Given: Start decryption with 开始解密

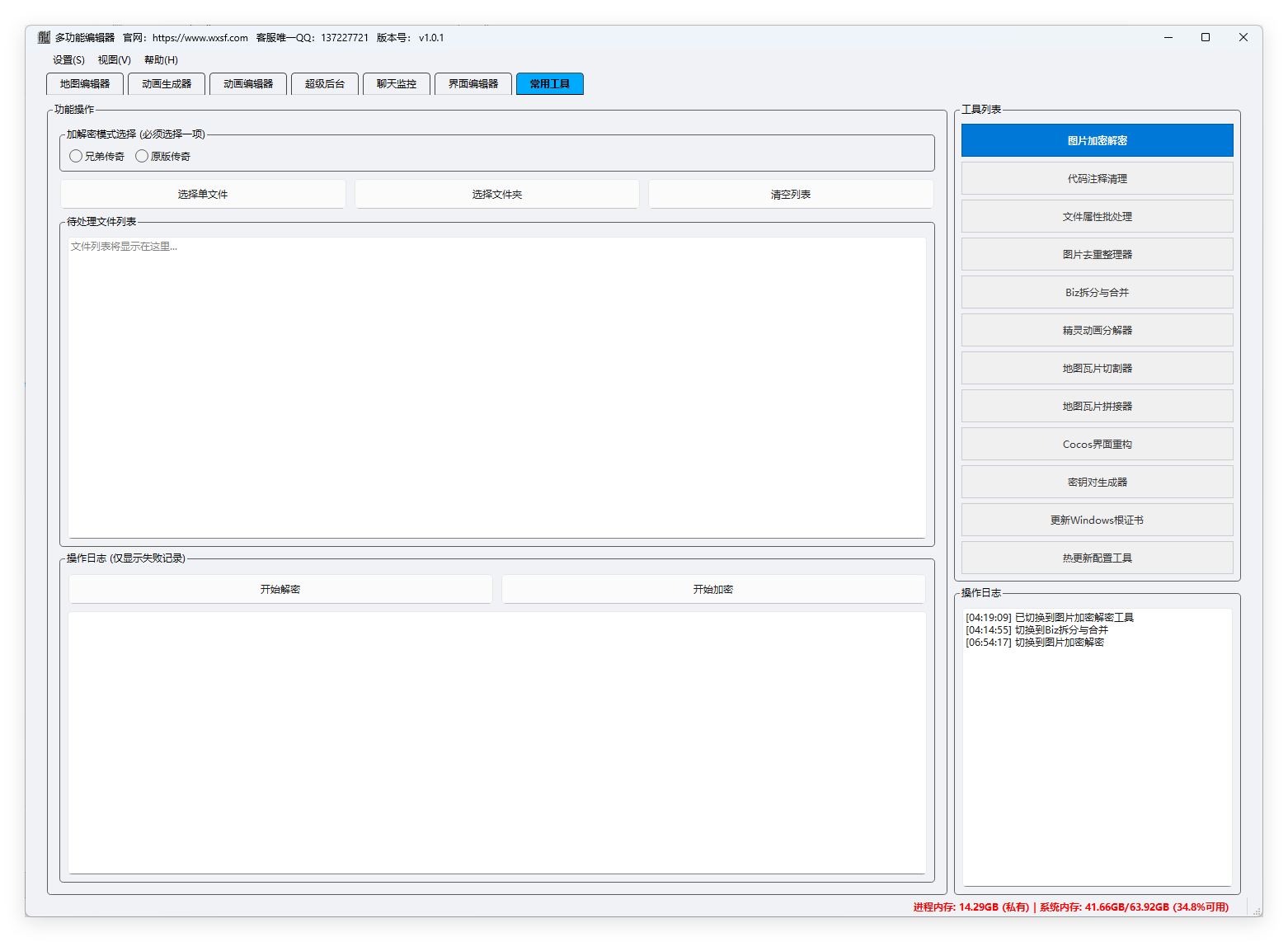Looking at the screenshot, I should (x=280, y=590).
